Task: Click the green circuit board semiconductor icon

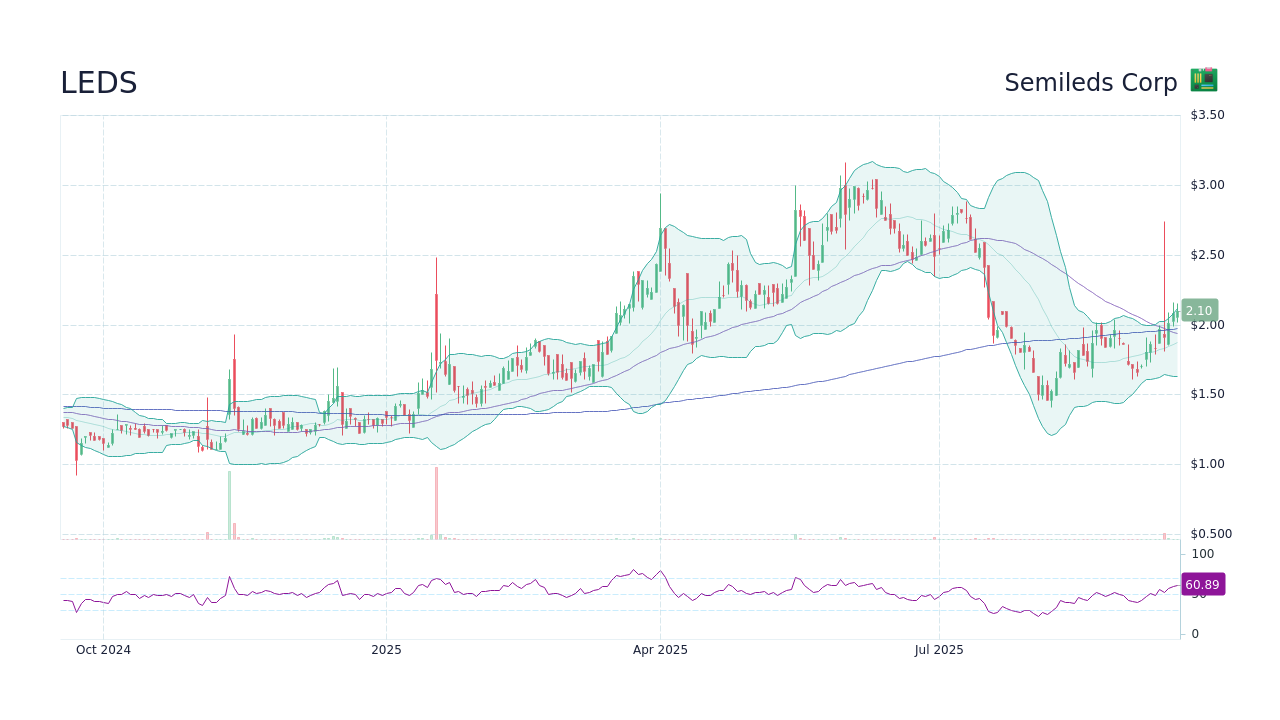Action: click(x=1203, y=80)
